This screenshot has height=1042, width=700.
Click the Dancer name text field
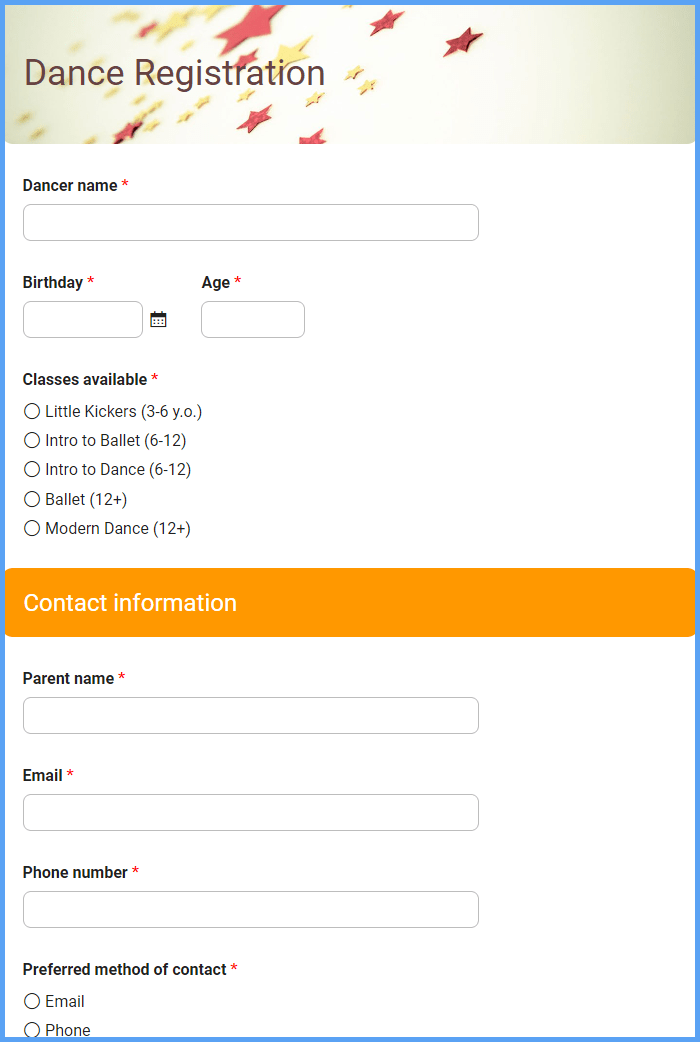point(251,223)
